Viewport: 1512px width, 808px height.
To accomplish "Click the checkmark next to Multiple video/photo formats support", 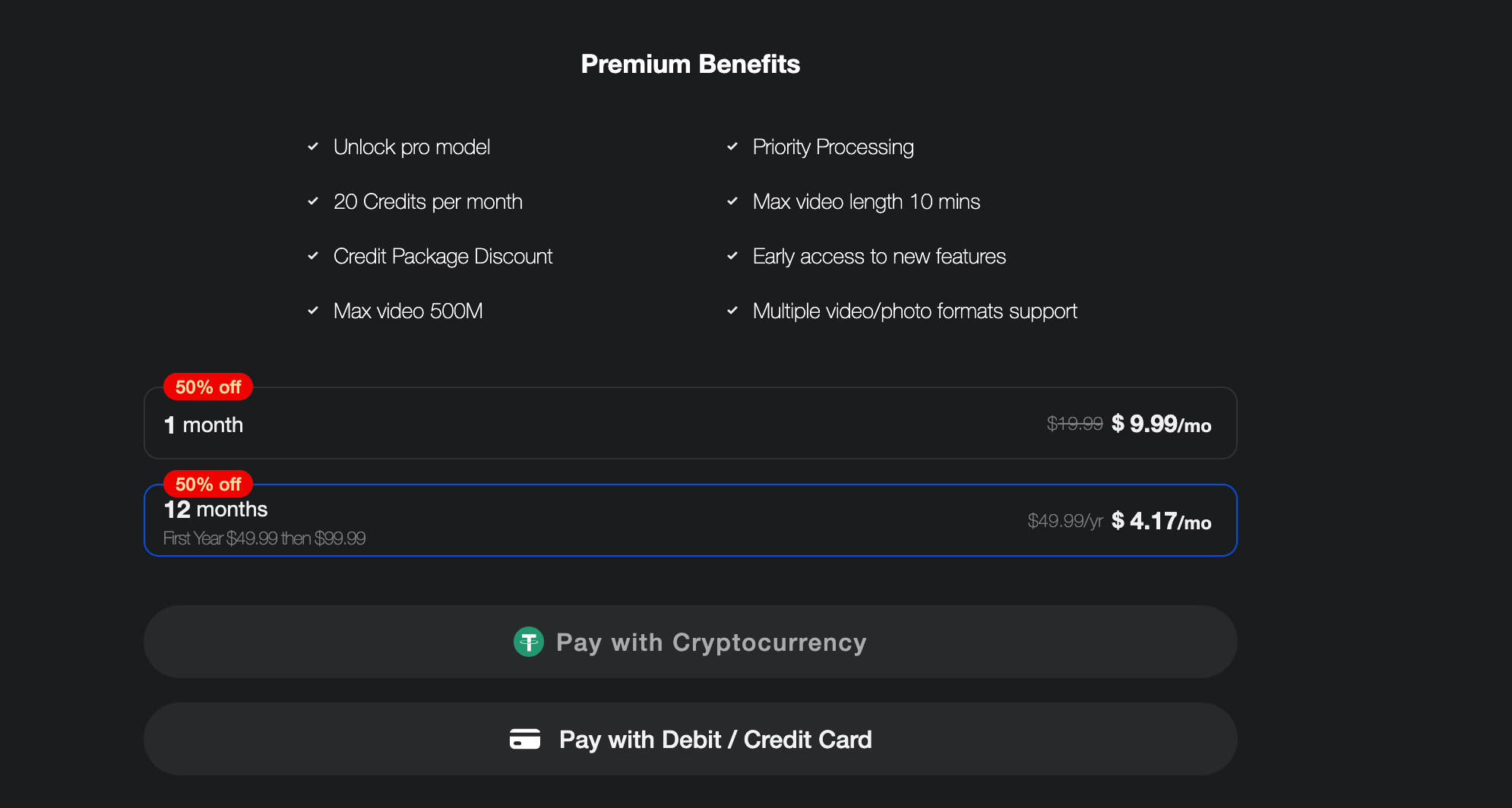I will coord(732,311).
